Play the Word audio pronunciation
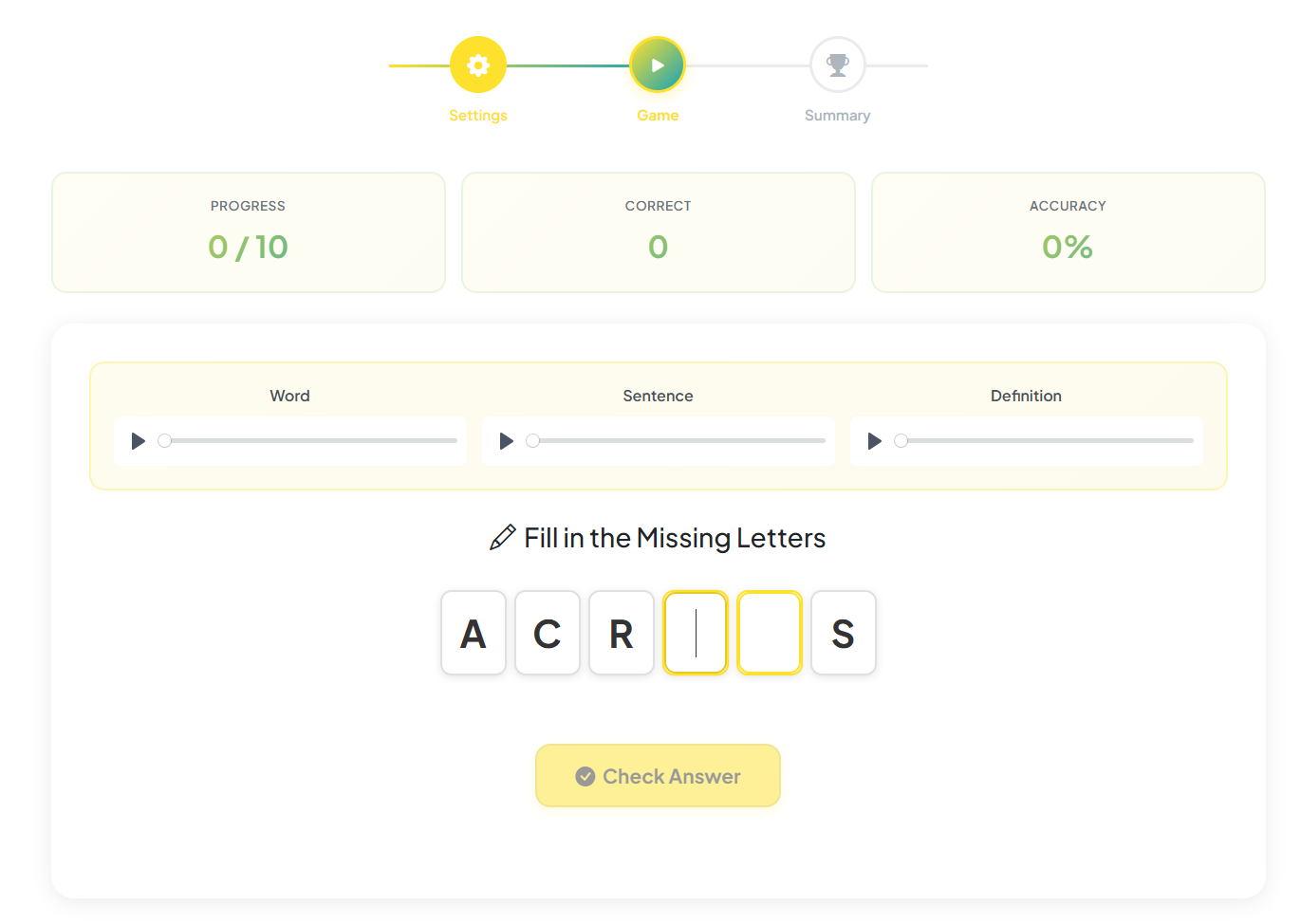Viewport: 1301px width, 924px height. click(x=138, y=440)
